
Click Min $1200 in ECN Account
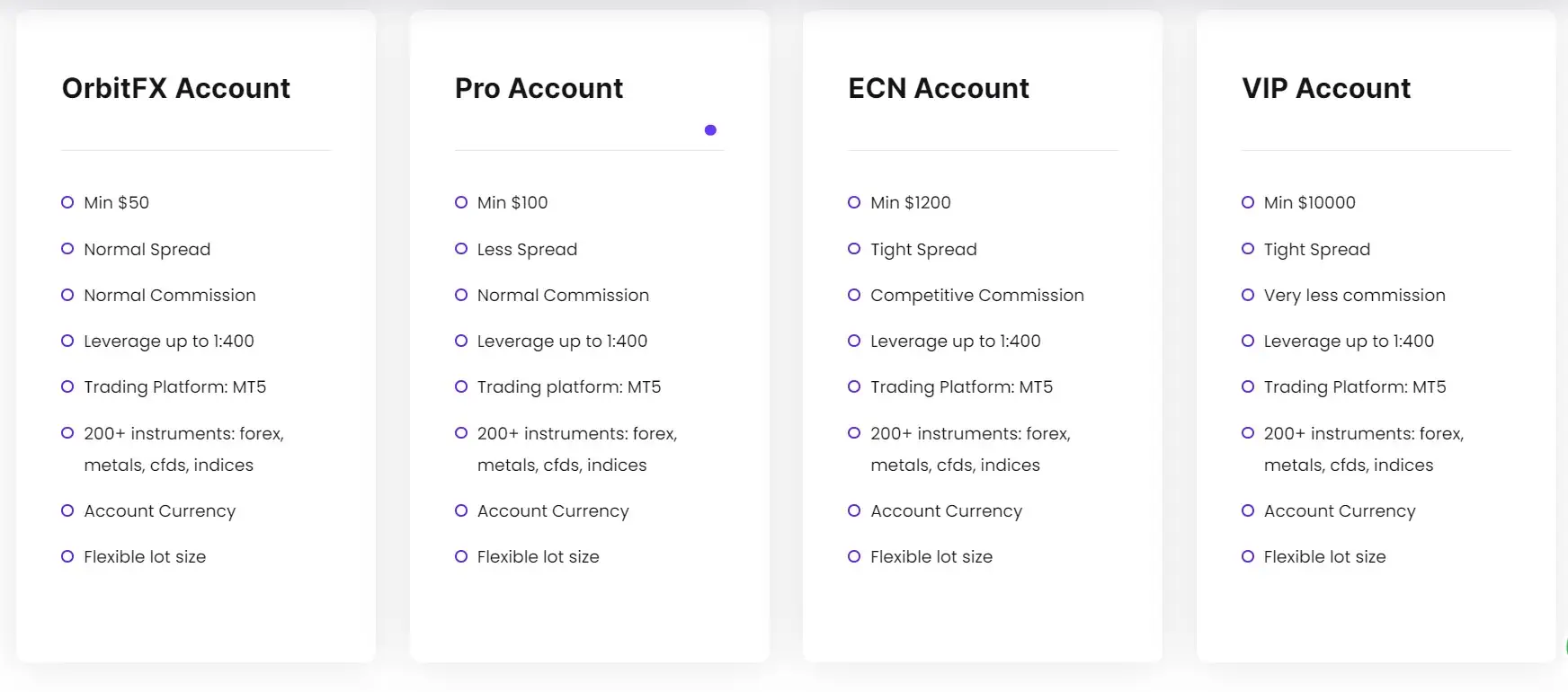[911, 203]
